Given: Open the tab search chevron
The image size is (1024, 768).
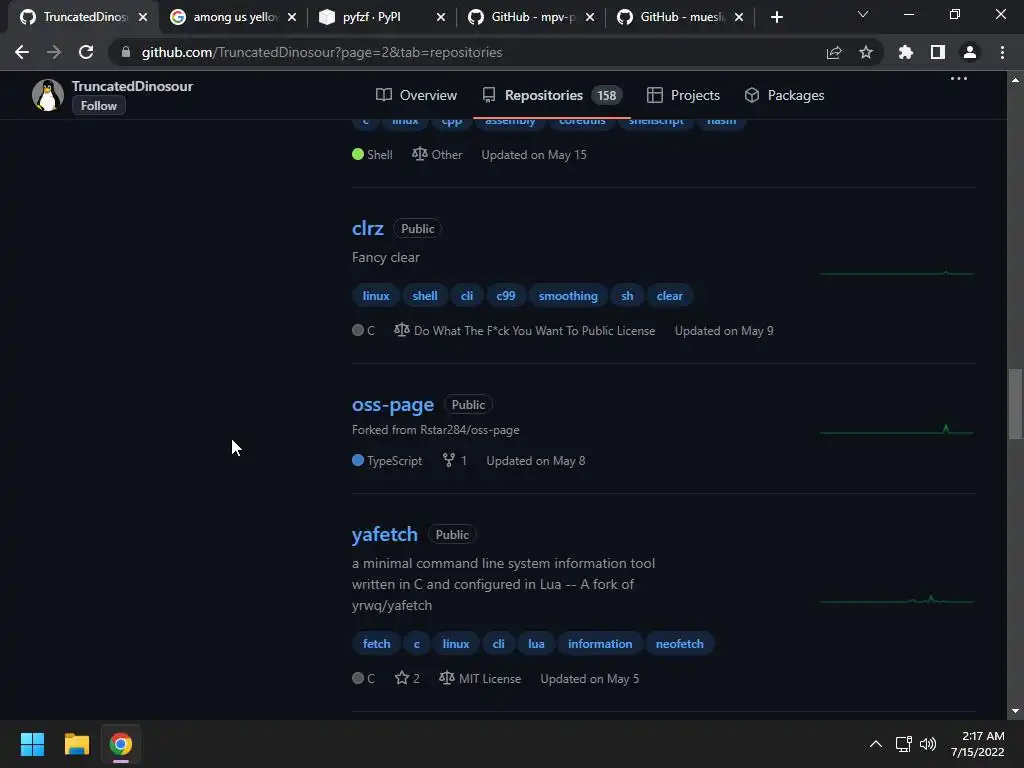Looking at the screenshot, I should [x=863, y=14].
